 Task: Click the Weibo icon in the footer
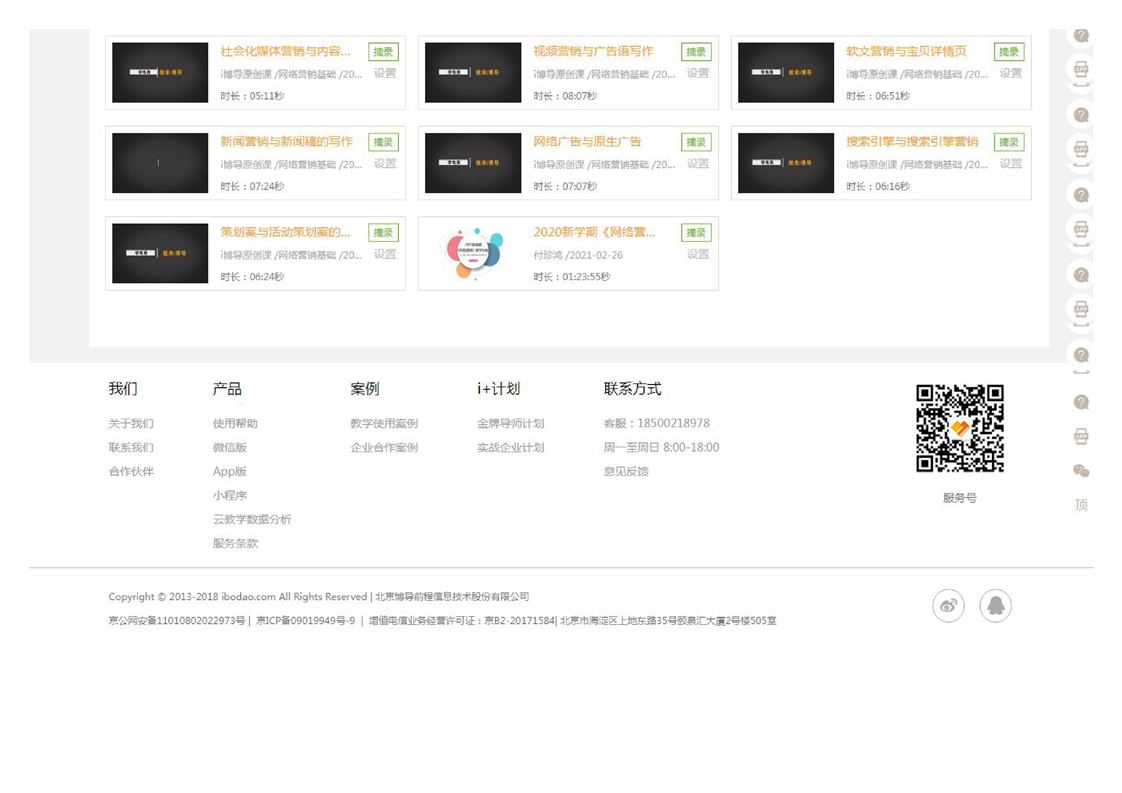(x=948, y=606)
